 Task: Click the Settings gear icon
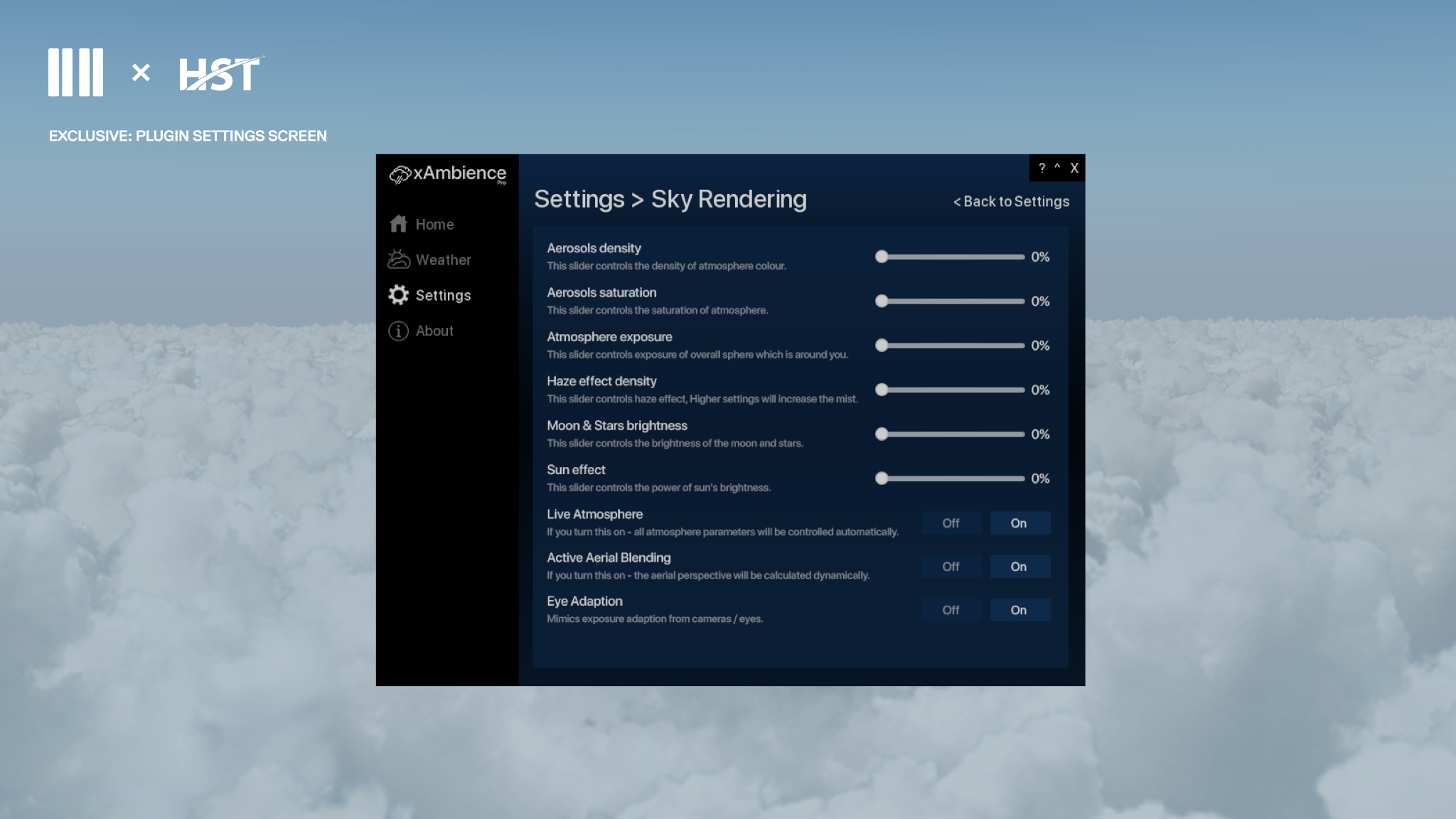[x=398, y=295]
